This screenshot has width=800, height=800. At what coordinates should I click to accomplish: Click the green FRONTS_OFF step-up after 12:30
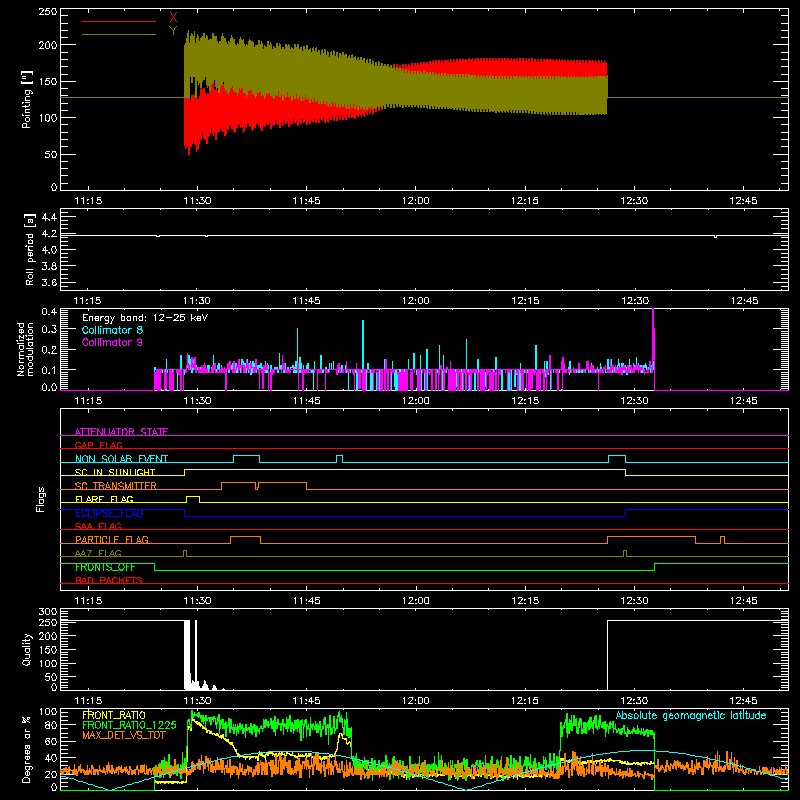(655, 567)
